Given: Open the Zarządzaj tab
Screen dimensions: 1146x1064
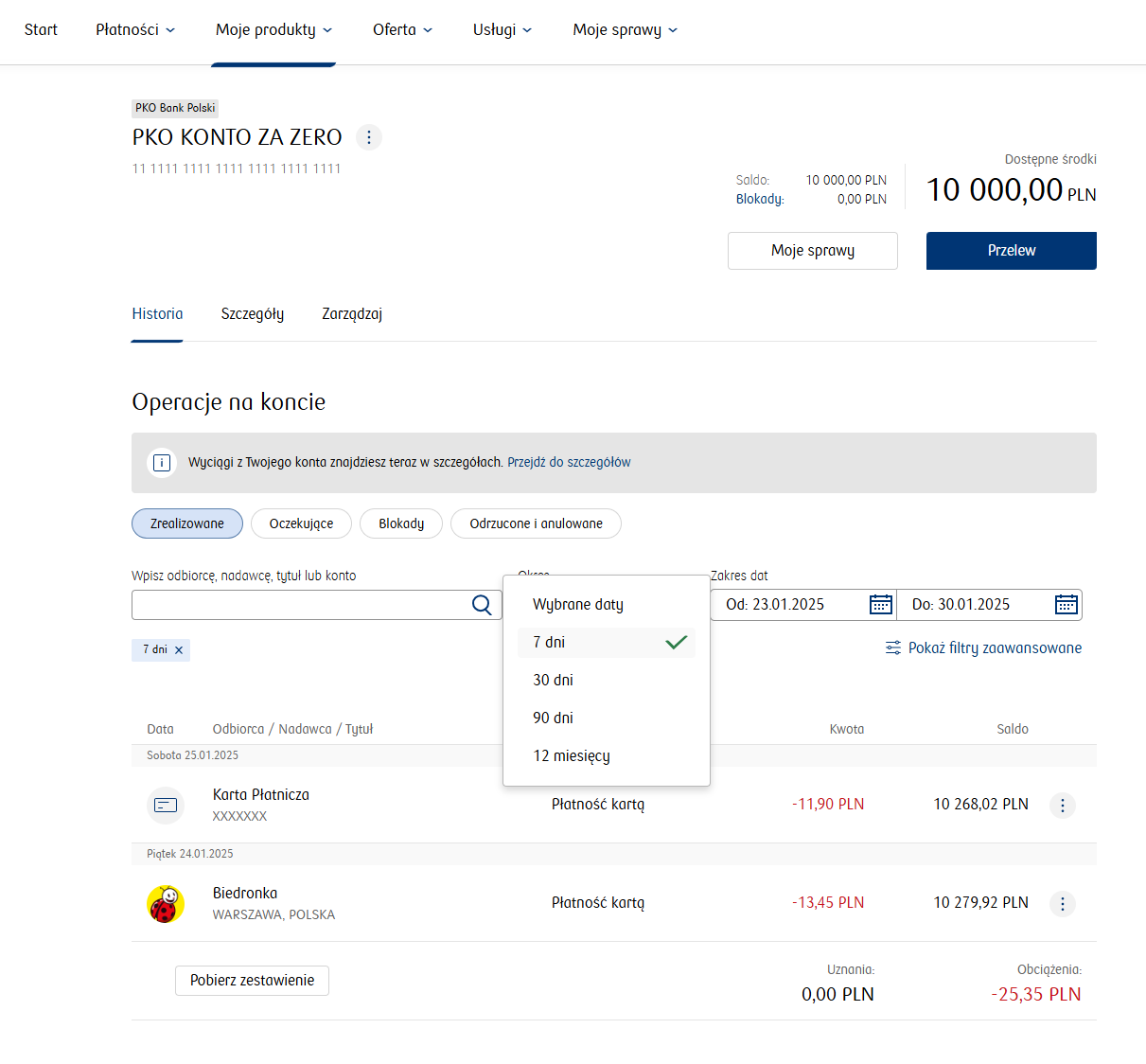Looking at the screenshot, I should (x=352, y=314).
